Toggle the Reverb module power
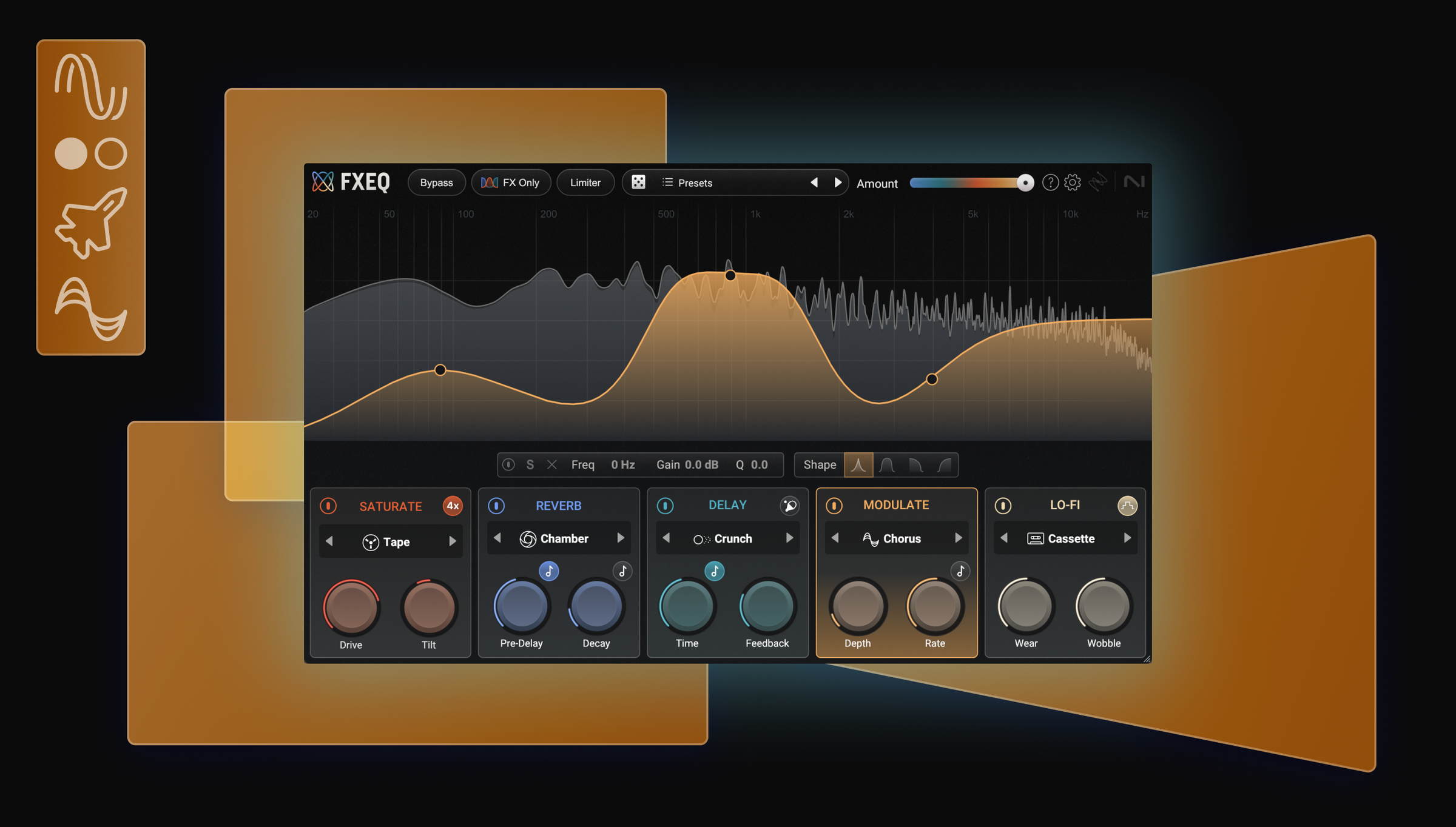The image size is (1456, 827). [496, 506]
